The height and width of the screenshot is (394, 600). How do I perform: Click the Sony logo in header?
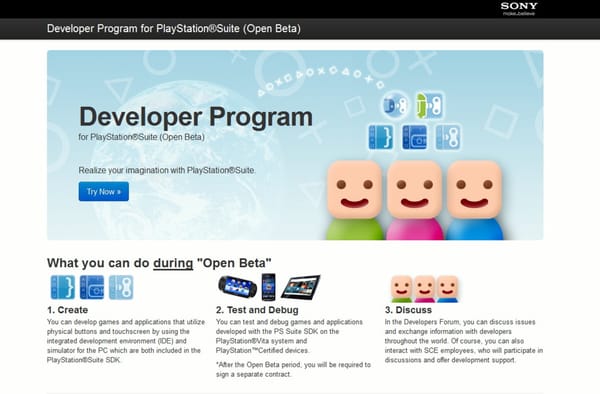tap(519, 8)
